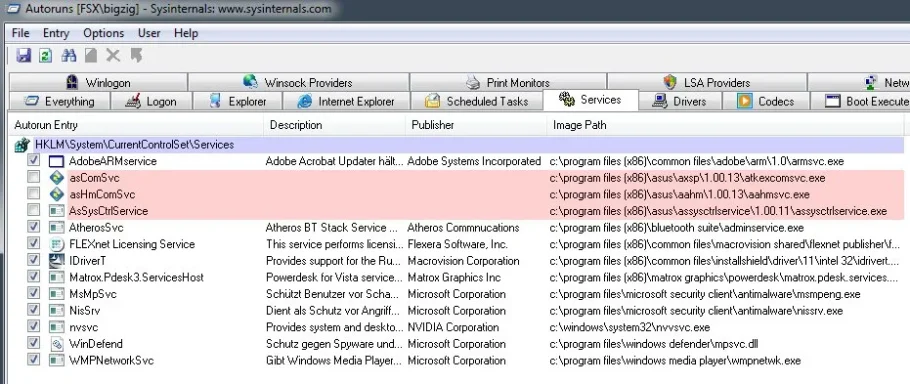Click the WMPNetworkSvc entry icon
Image resolution: width=910 pixels, height=384 pixels.
coord(56,360)
